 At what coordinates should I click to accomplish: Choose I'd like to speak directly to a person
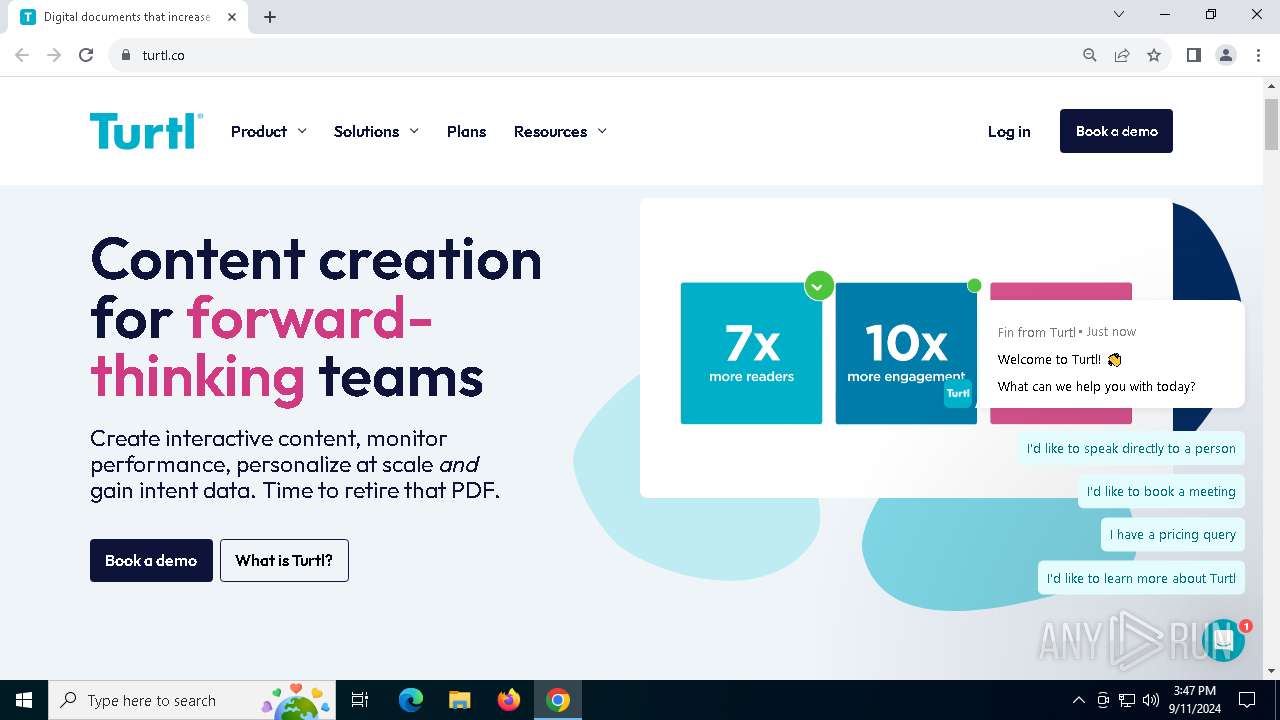point(1131,448)
